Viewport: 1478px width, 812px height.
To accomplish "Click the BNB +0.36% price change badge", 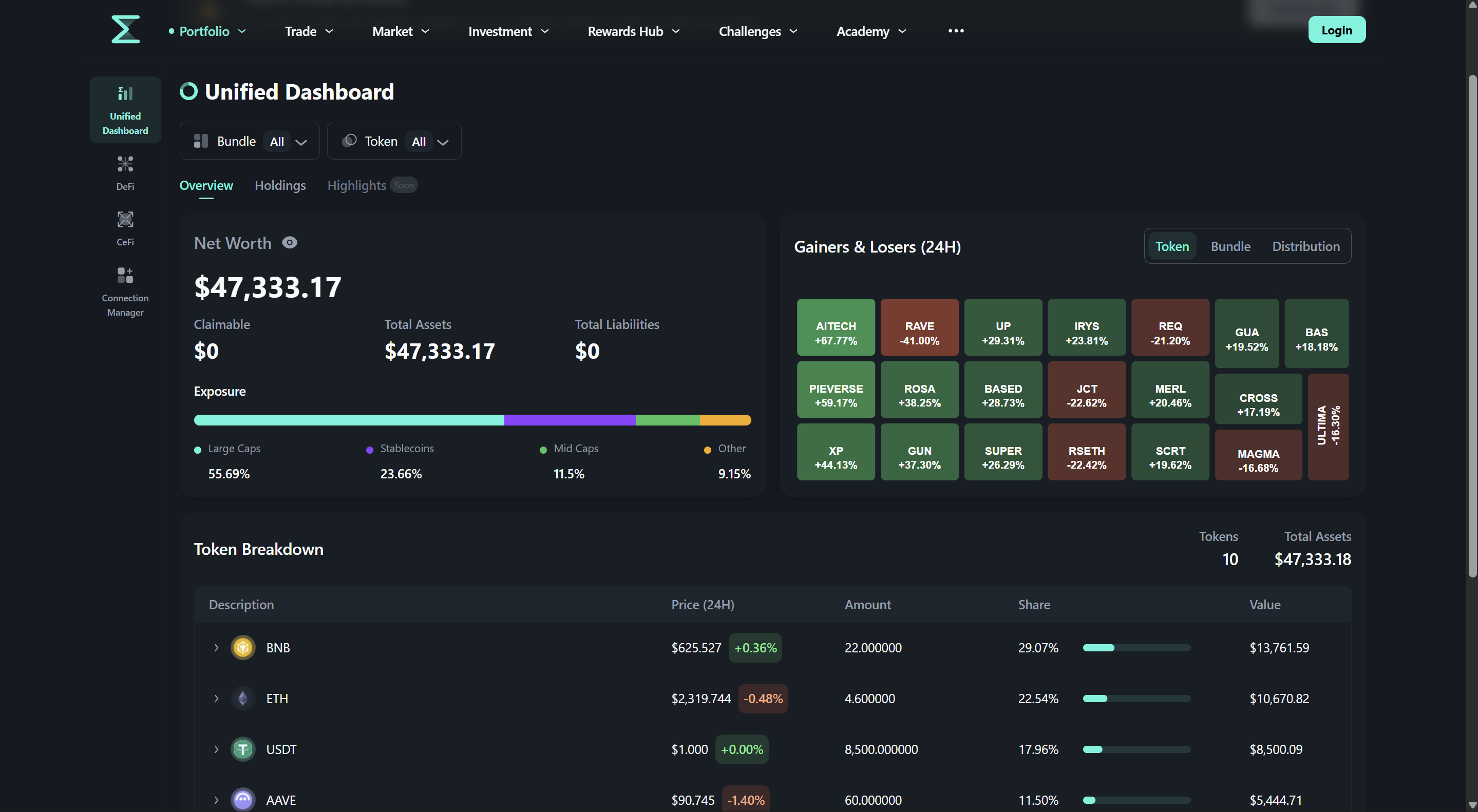I will pos(755,648).
